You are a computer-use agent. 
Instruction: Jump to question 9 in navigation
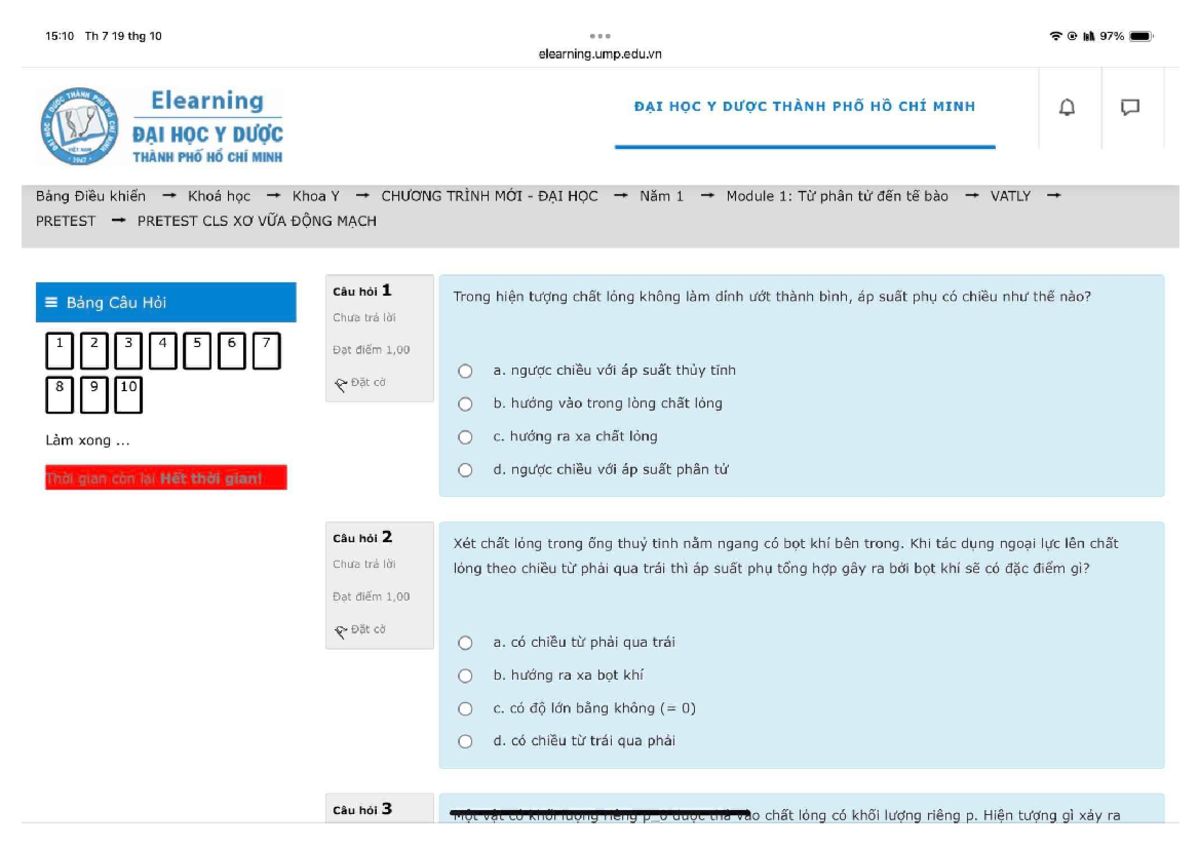click(x=93, y=395)
